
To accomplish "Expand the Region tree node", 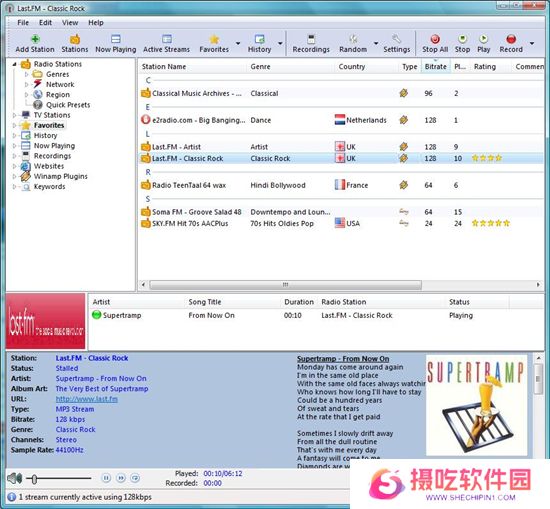I will [x=27, y=95].
